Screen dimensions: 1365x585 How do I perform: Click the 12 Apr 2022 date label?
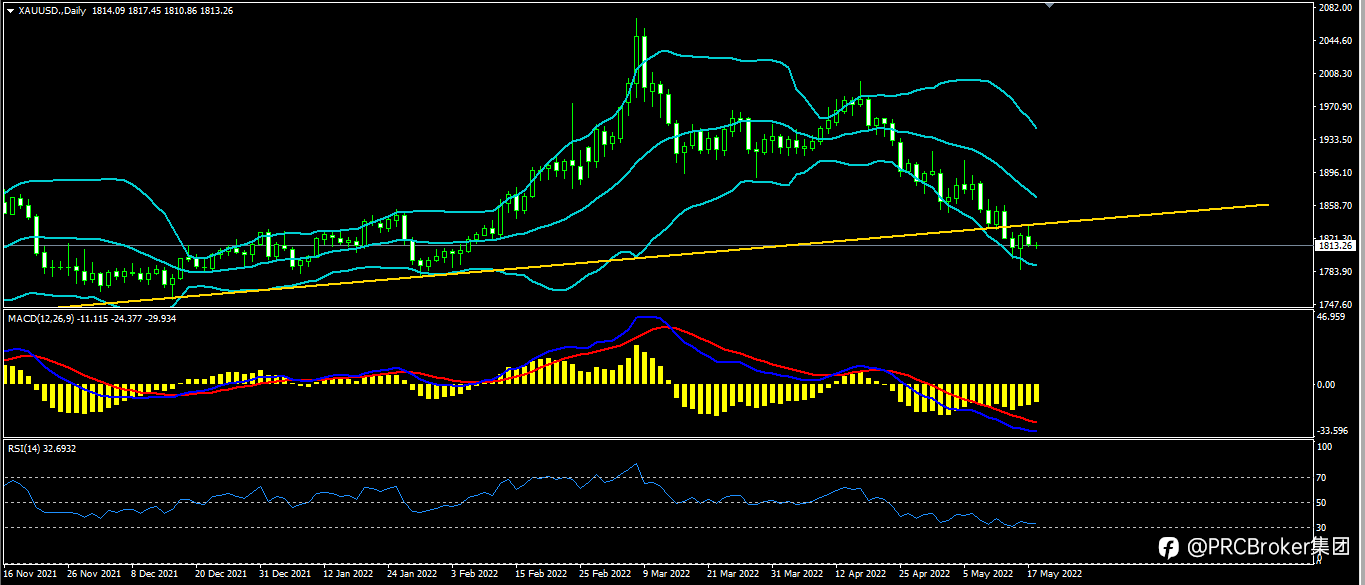click(x=860, y=575)
